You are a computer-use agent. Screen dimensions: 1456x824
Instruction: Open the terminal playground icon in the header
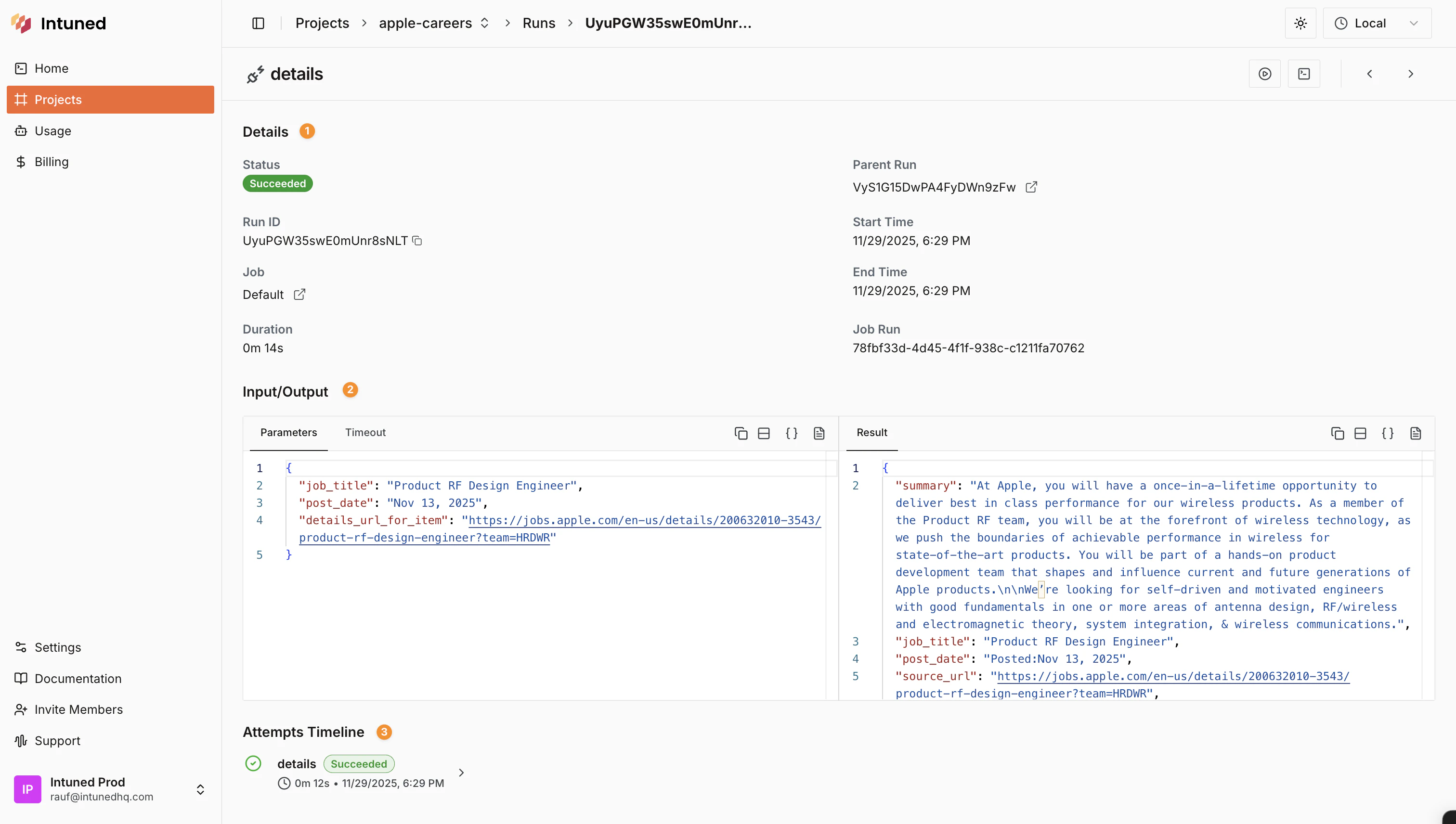[1304, 74]
